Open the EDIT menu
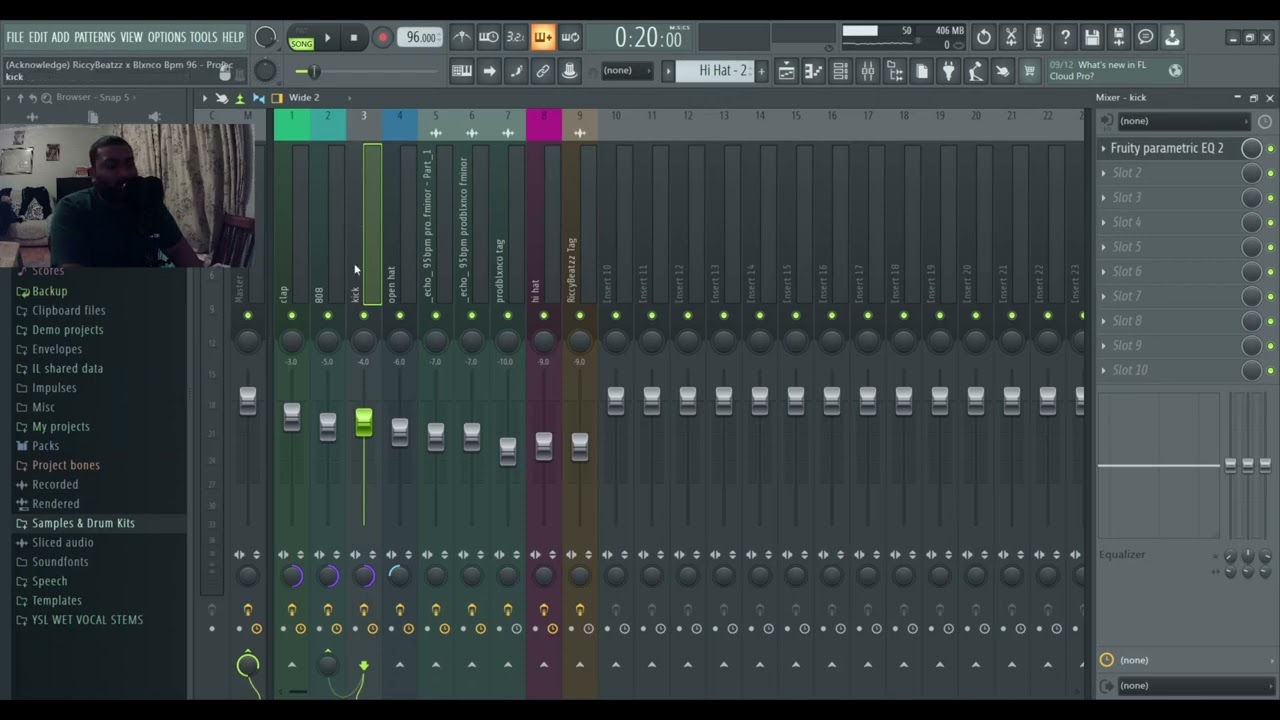The height and width of the screenshot is (720, 1280). (38, 37)
